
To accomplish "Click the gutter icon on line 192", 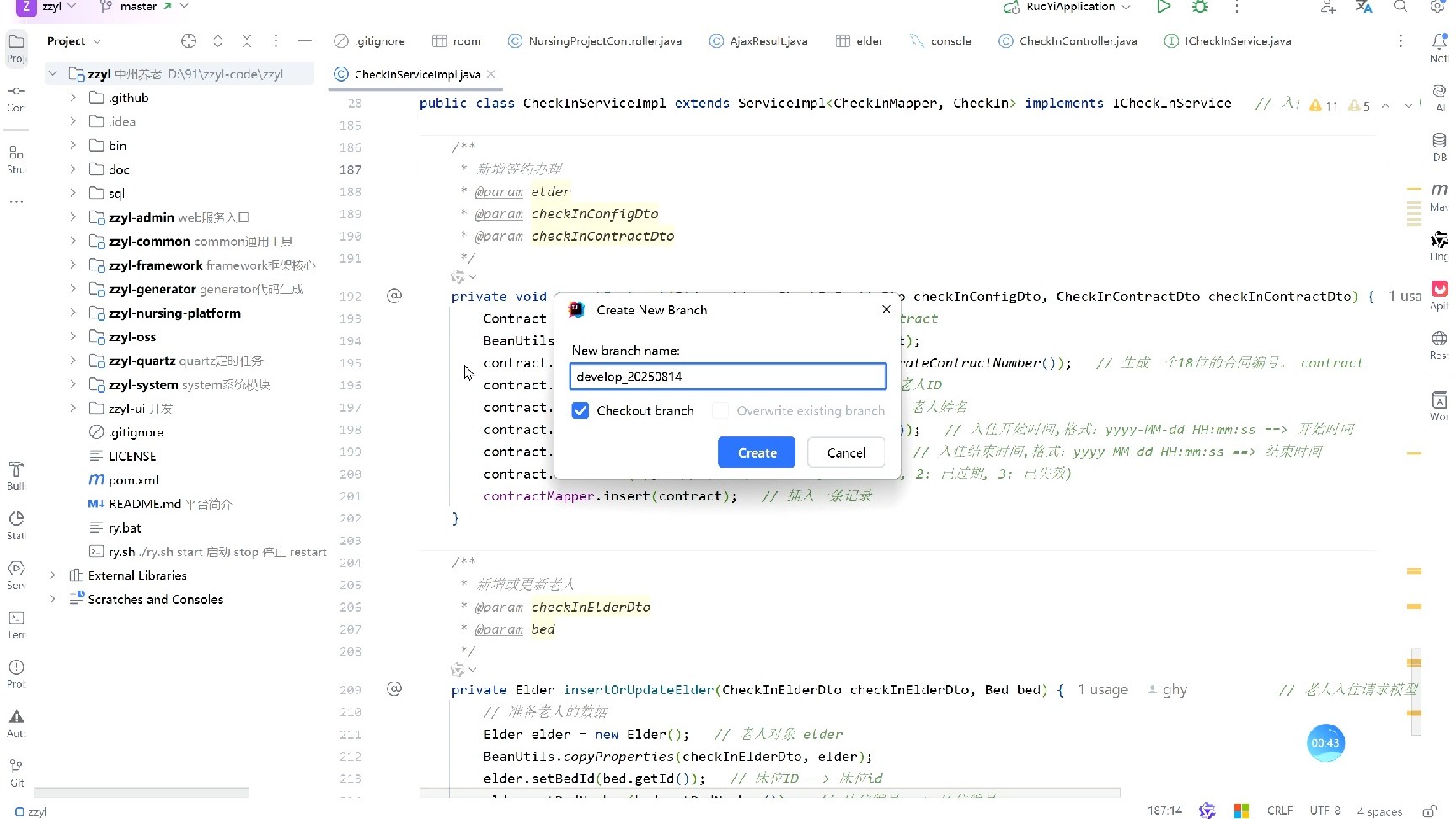I will point(394,296).
